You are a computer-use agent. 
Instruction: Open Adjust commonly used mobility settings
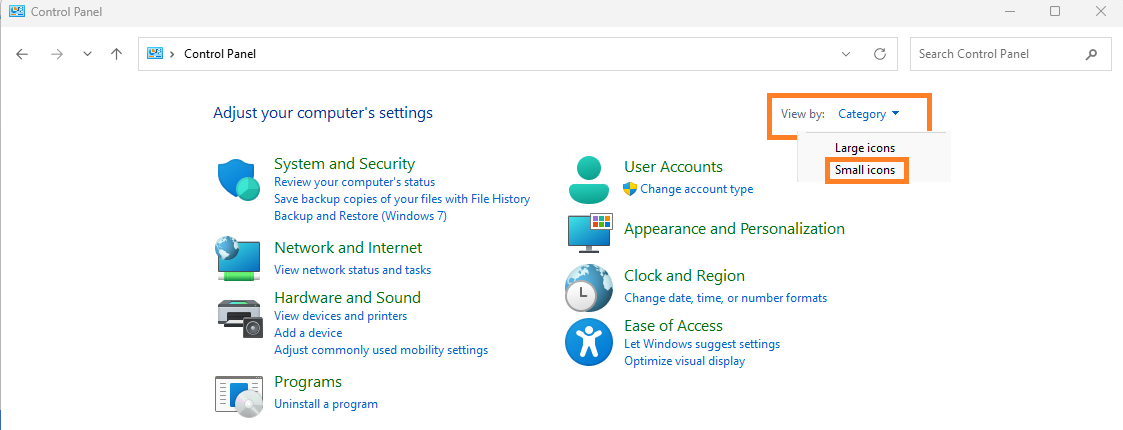[381, 350]
